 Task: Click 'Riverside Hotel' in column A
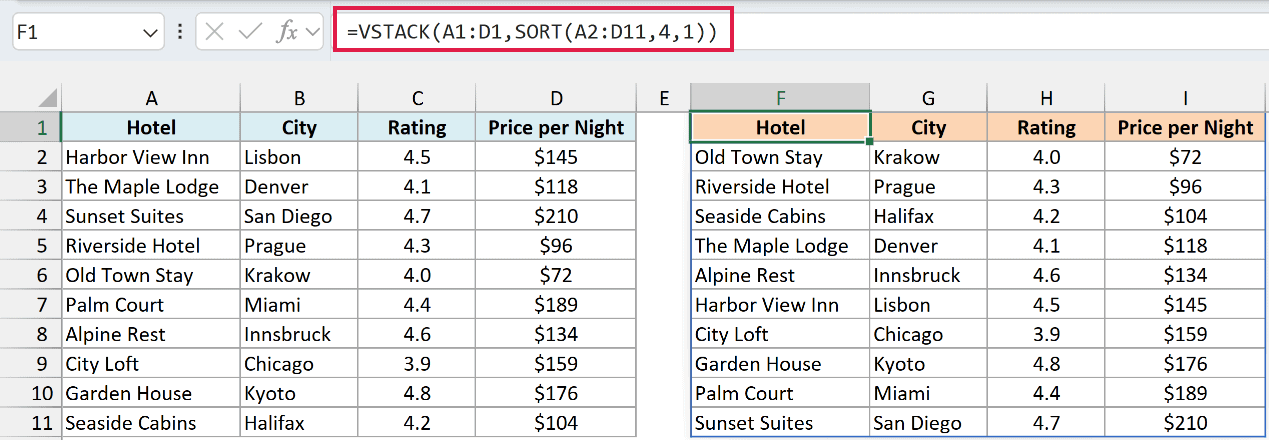click(x=132, y=246)
